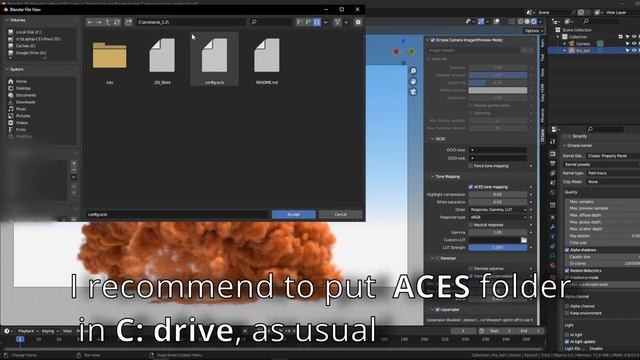Screen dimensions: 640x360
Task: Select the Google Drive volume
Action: [31, 53]
